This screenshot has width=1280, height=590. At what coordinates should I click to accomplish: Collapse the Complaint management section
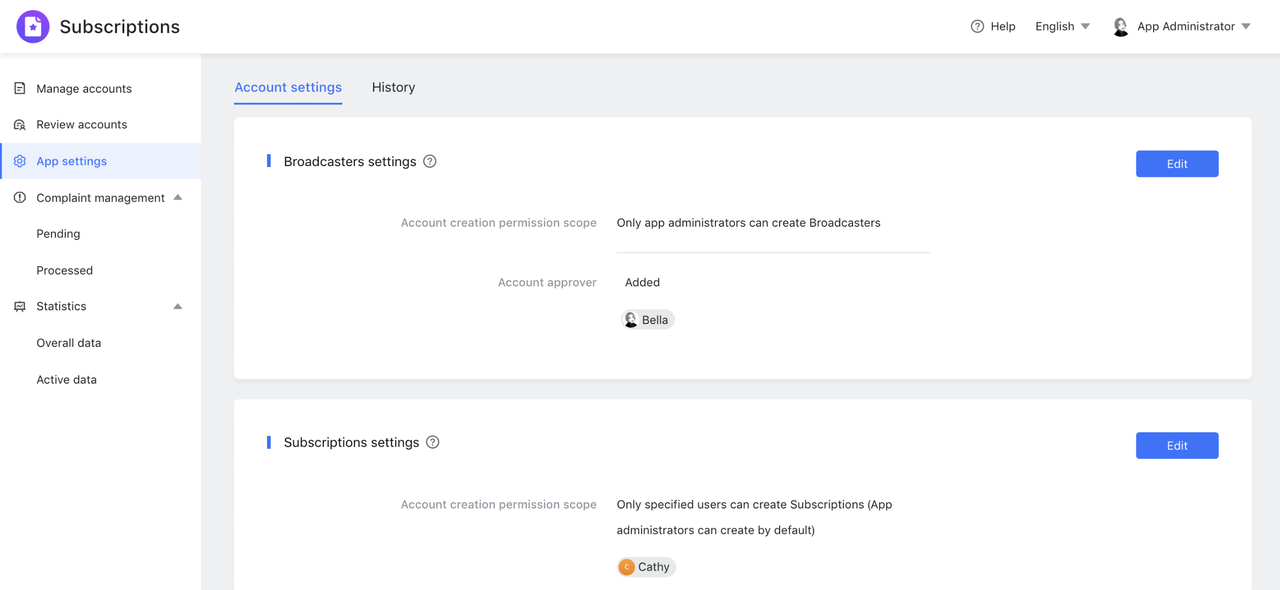point(178,198)
